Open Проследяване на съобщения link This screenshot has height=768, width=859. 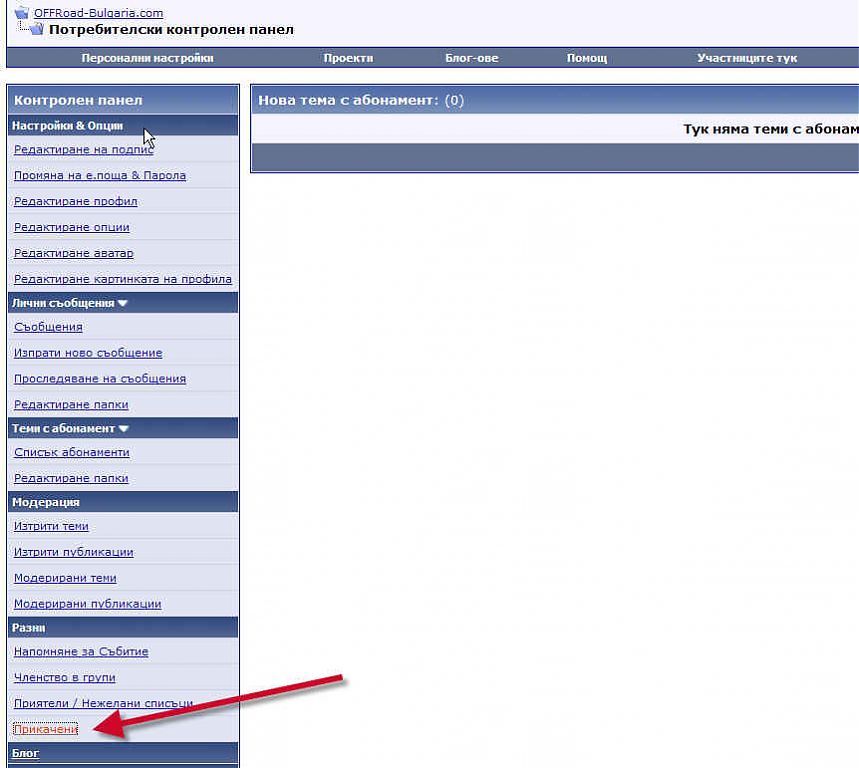(x=100, y=379)
